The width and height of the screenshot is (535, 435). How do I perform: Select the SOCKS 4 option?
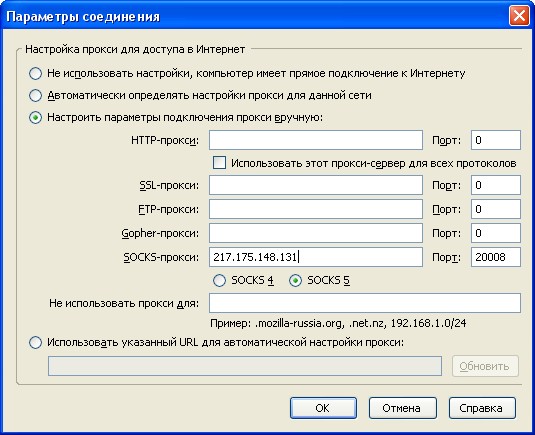pos(219,280)
